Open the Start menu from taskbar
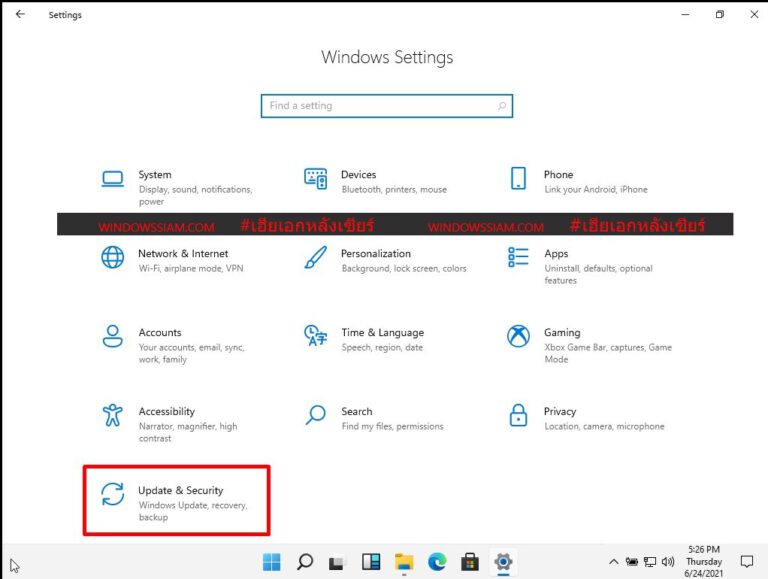The image size is (768, 579). (271, 562)
